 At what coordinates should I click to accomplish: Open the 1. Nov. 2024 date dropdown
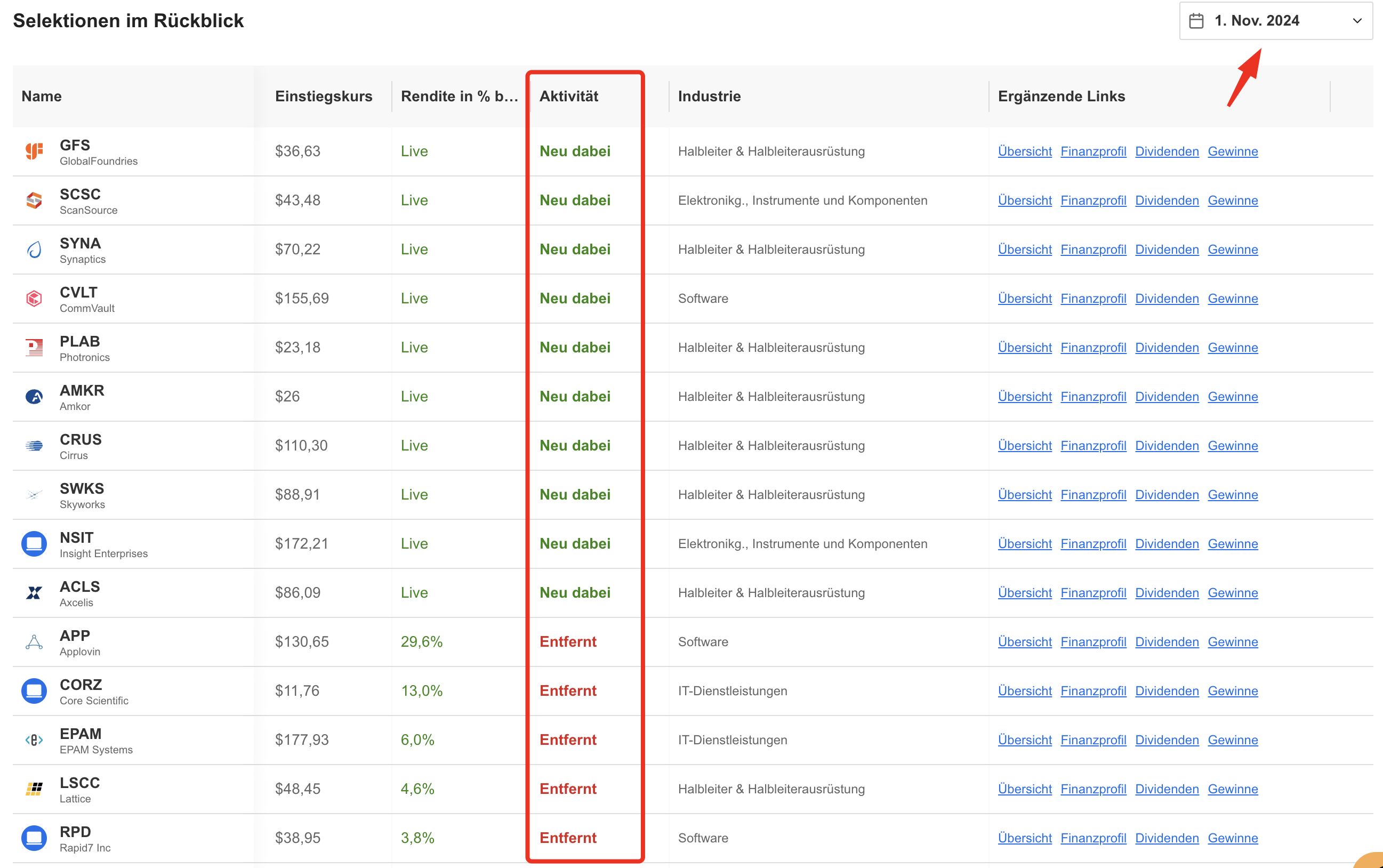pyautogui.click(x=1276, y=21)
